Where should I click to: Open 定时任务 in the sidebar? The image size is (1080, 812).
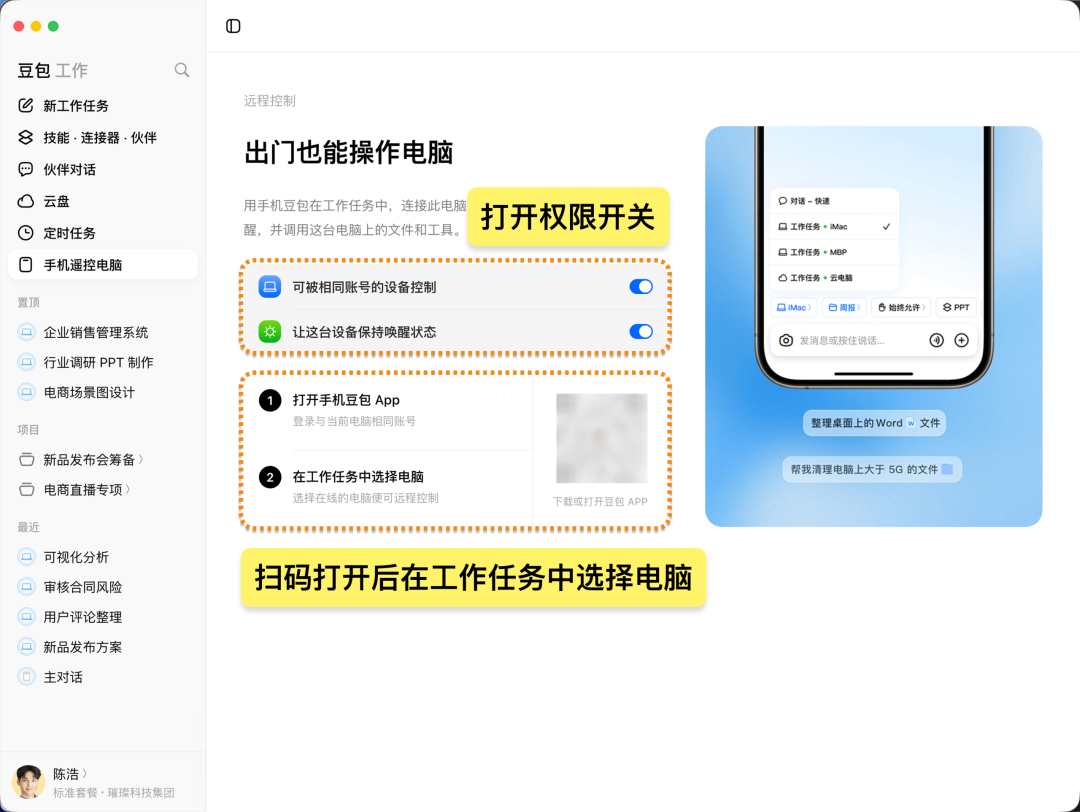point(103,233)
